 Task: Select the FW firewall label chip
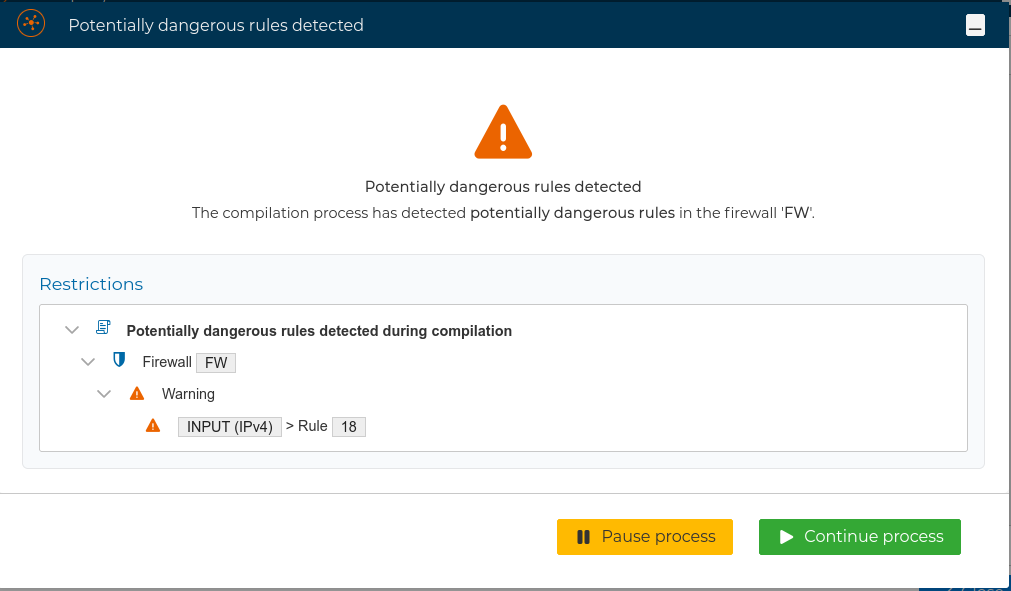pos(215,362)
